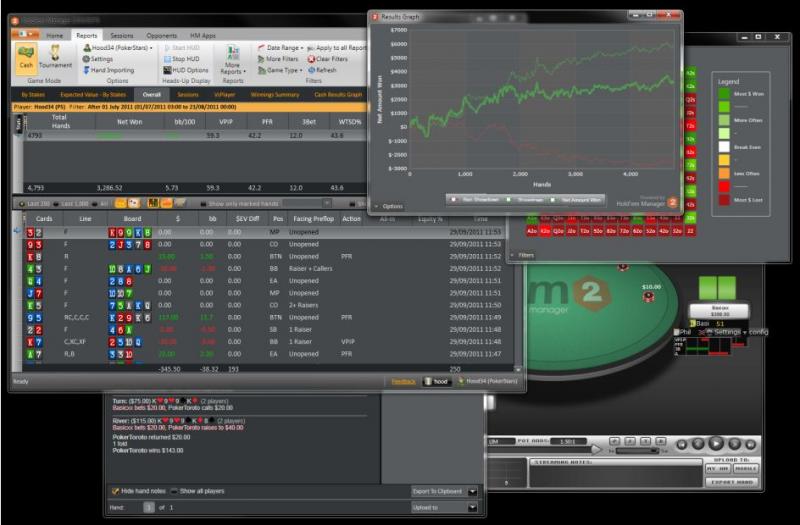Open More Filters in the Filters group
The height and width of the screenshot is (525, 800).
tap(278, 59)
